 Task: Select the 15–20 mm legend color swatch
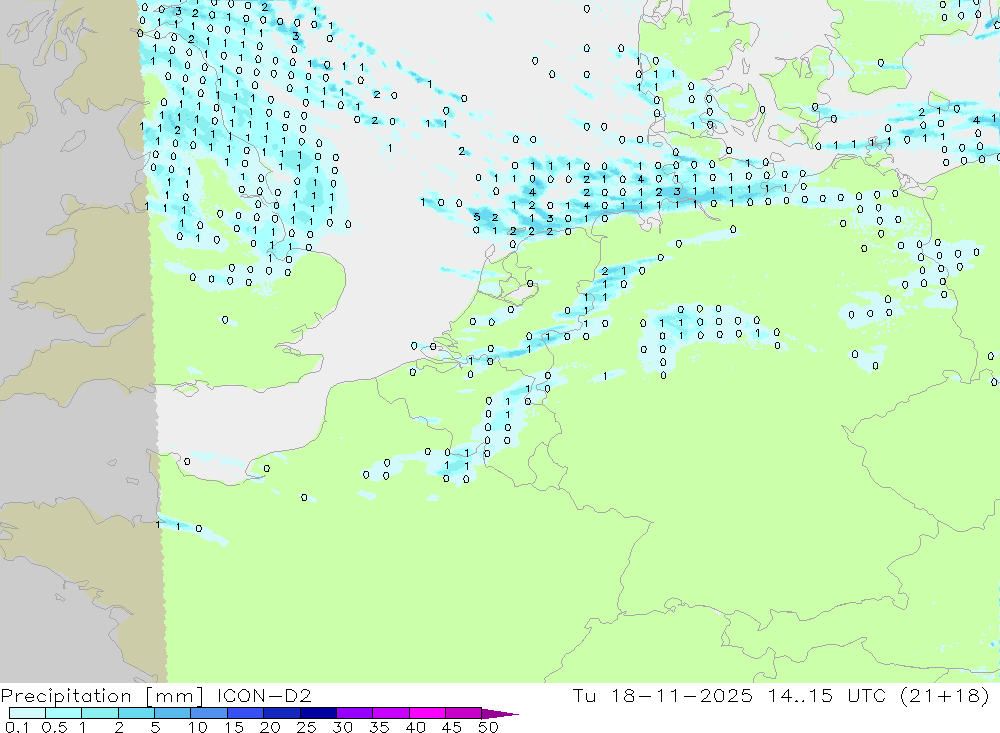(246, 713)
